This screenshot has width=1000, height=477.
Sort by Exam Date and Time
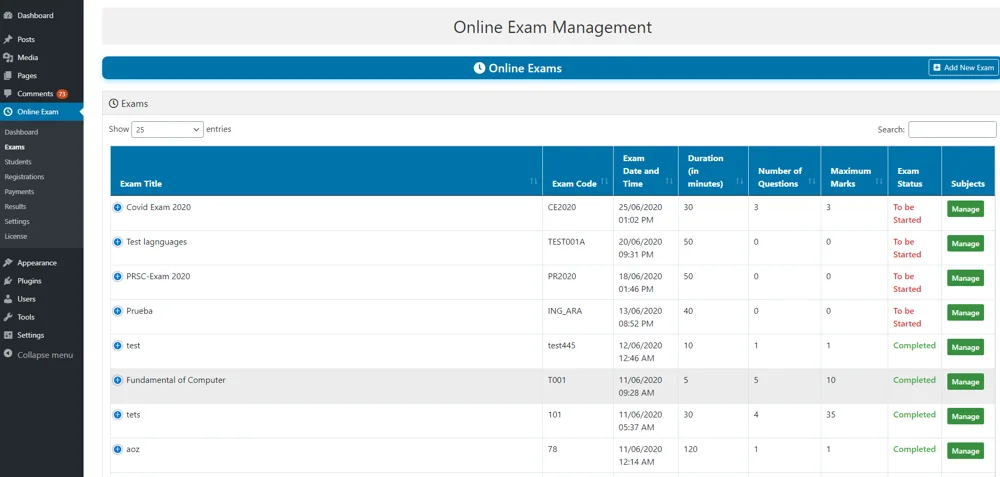point(645,171)
